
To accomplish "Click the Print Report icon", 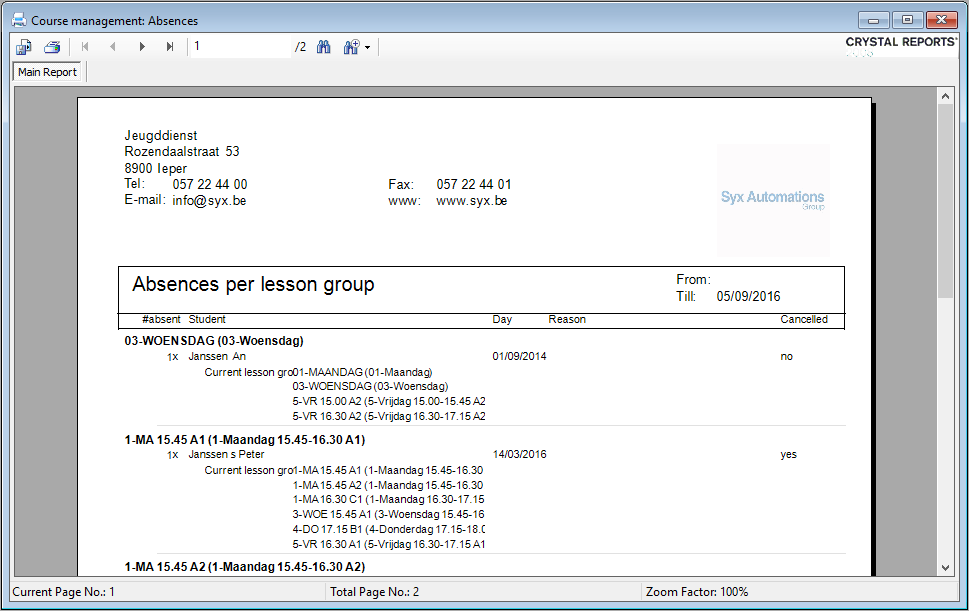I will coord(52,47).
